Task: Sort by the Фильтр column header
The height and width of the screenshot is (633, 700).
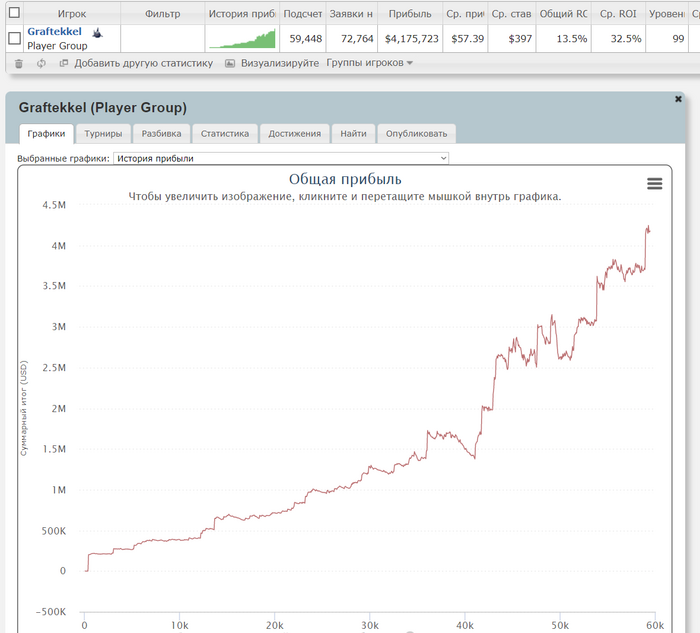Action: click(162, 14)
